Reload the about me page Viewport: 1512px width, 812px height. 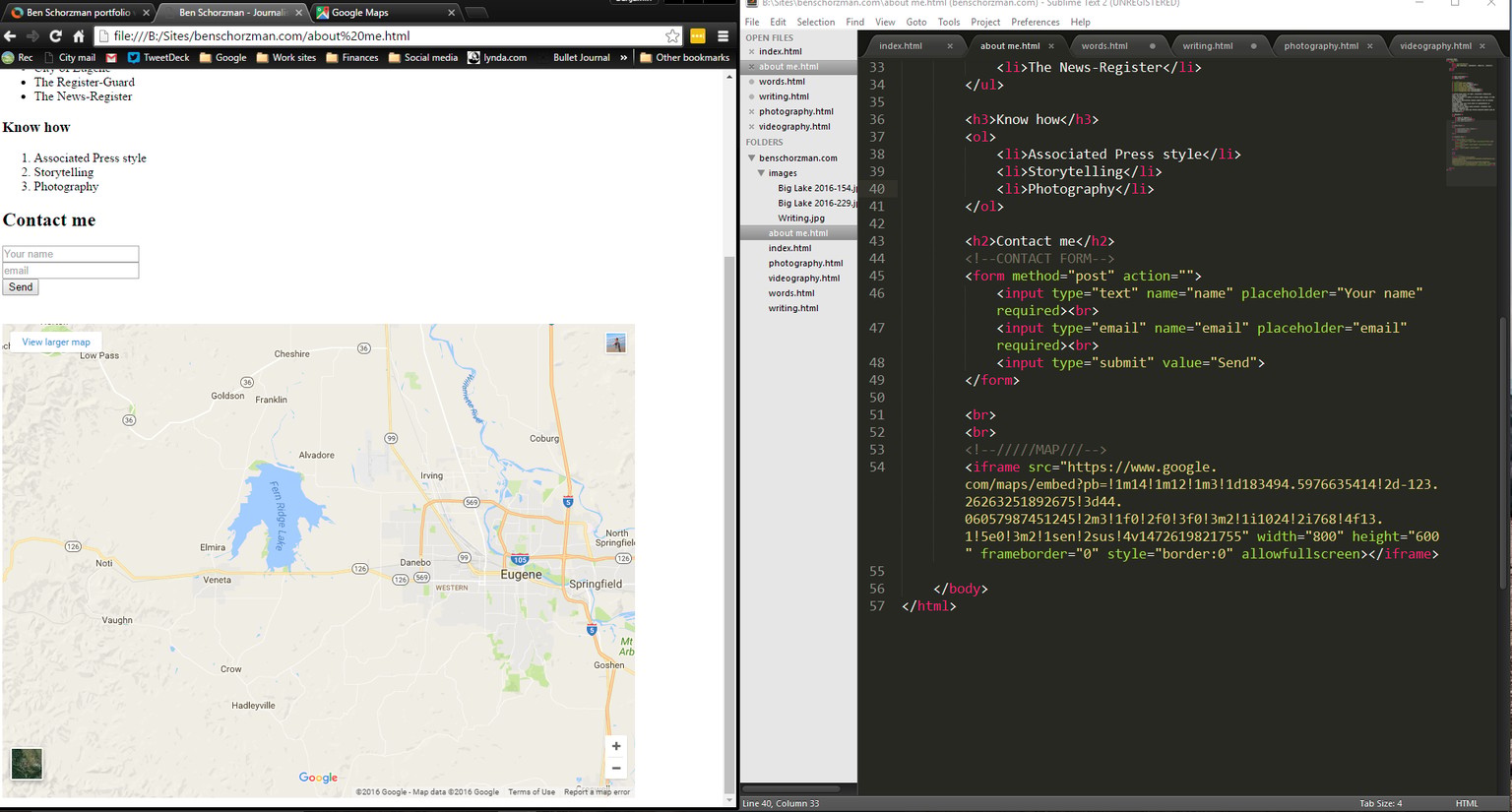[x=56, y=35]
